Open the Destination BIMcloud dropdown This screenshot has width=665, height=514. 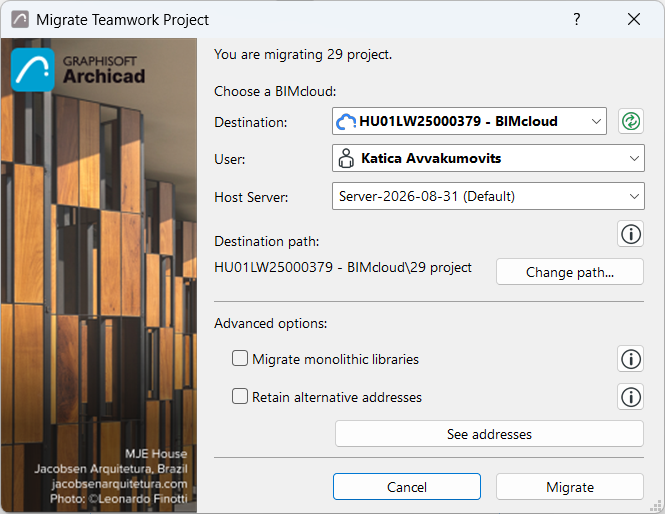[x=469, y=121]
